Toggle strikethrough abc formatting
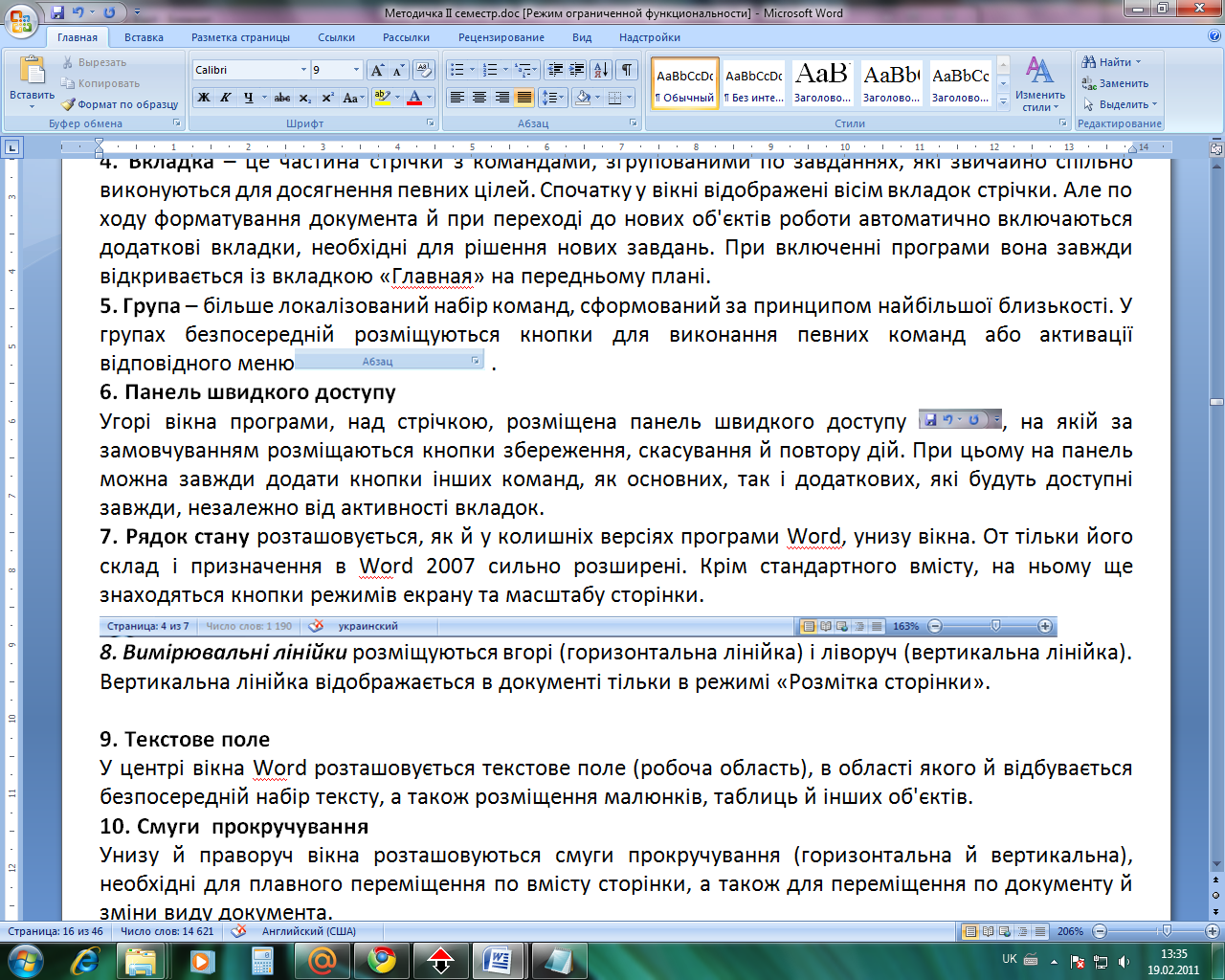Screen dimensions: 1225x980 [x=281, y=98]
